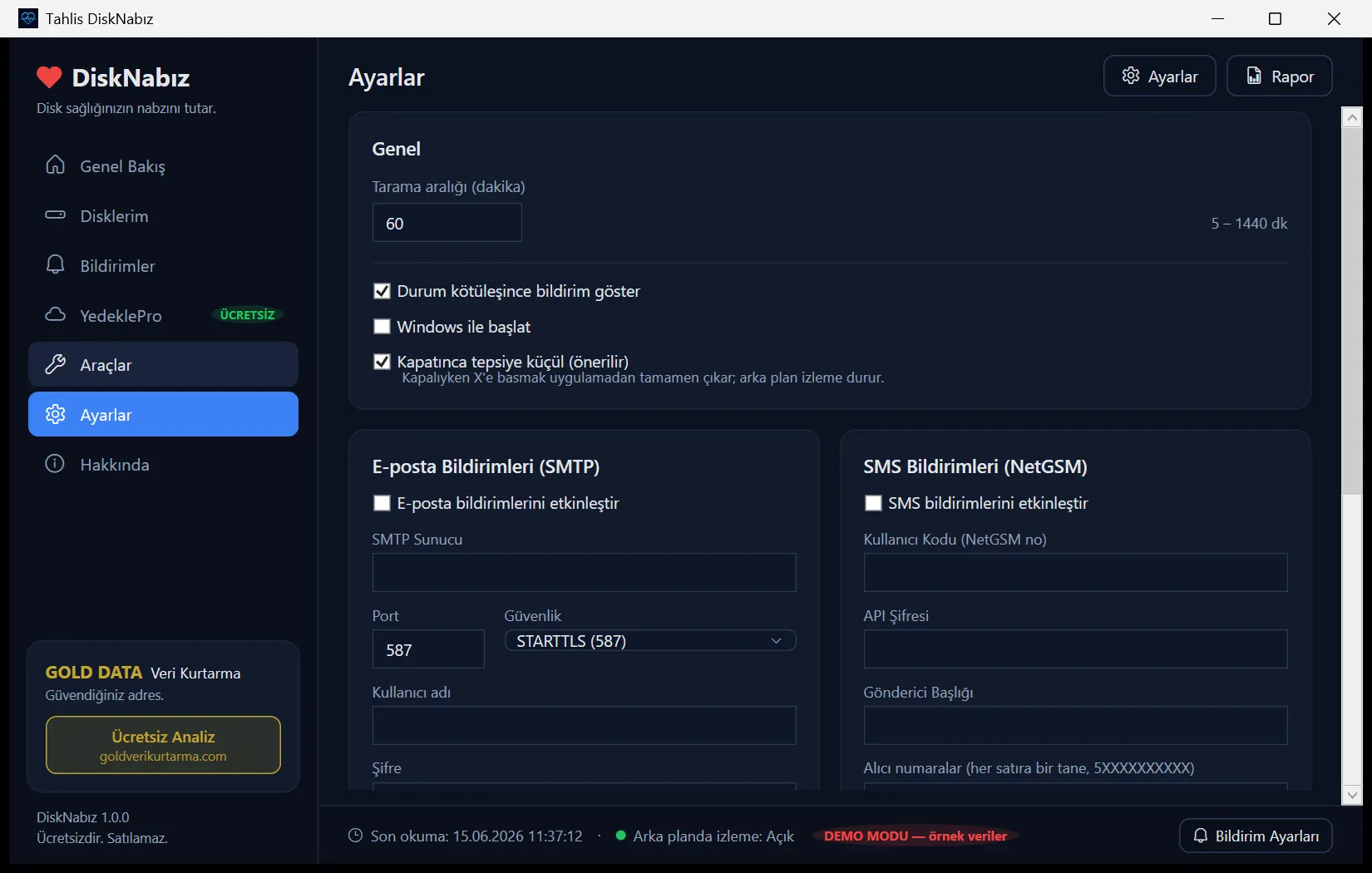This screenshot has height=873, width=1372.
Task: Click the vertical scrollbar thumb
Action: 1352,310
